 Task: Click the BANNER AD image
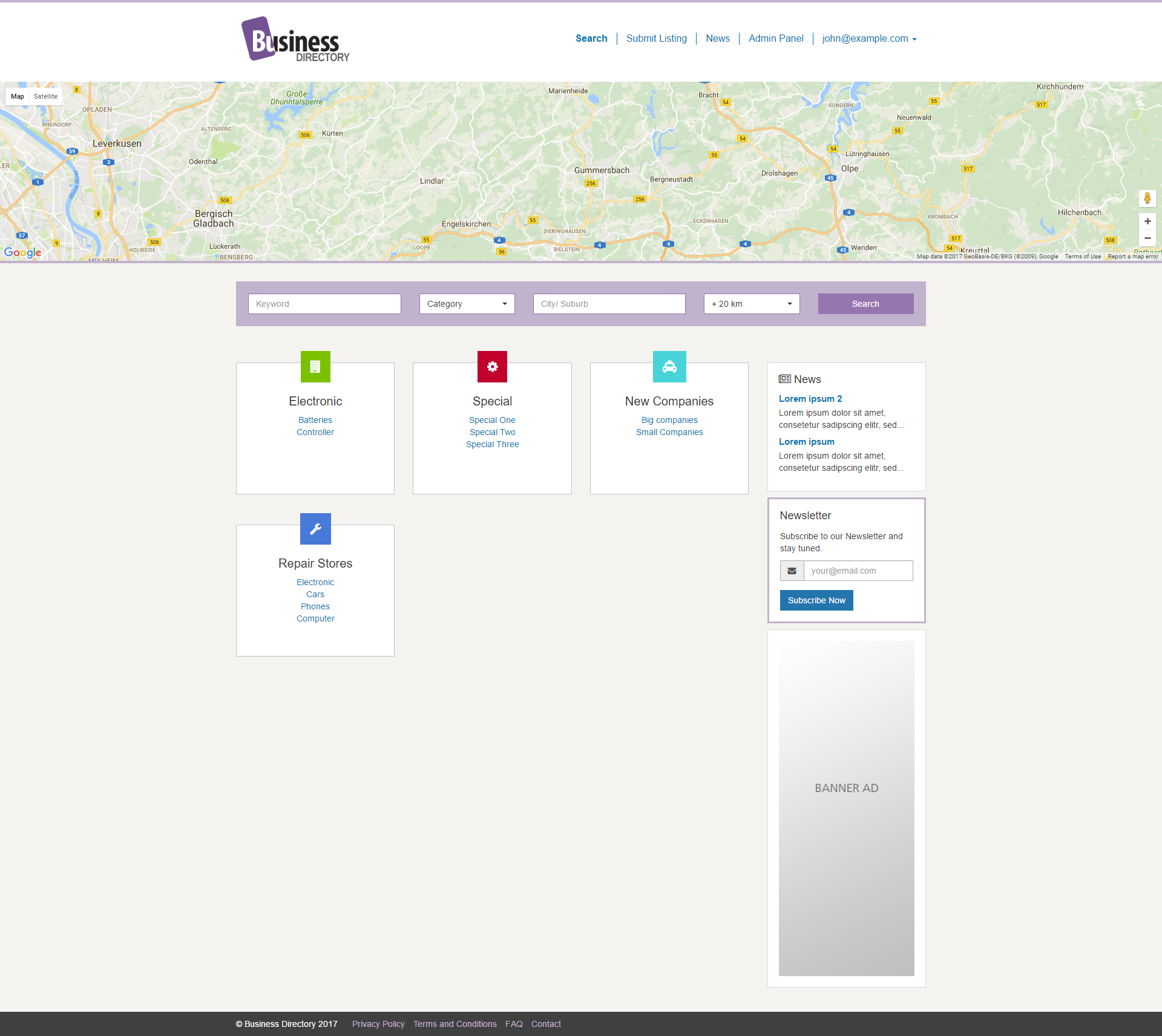pos(846,808)
